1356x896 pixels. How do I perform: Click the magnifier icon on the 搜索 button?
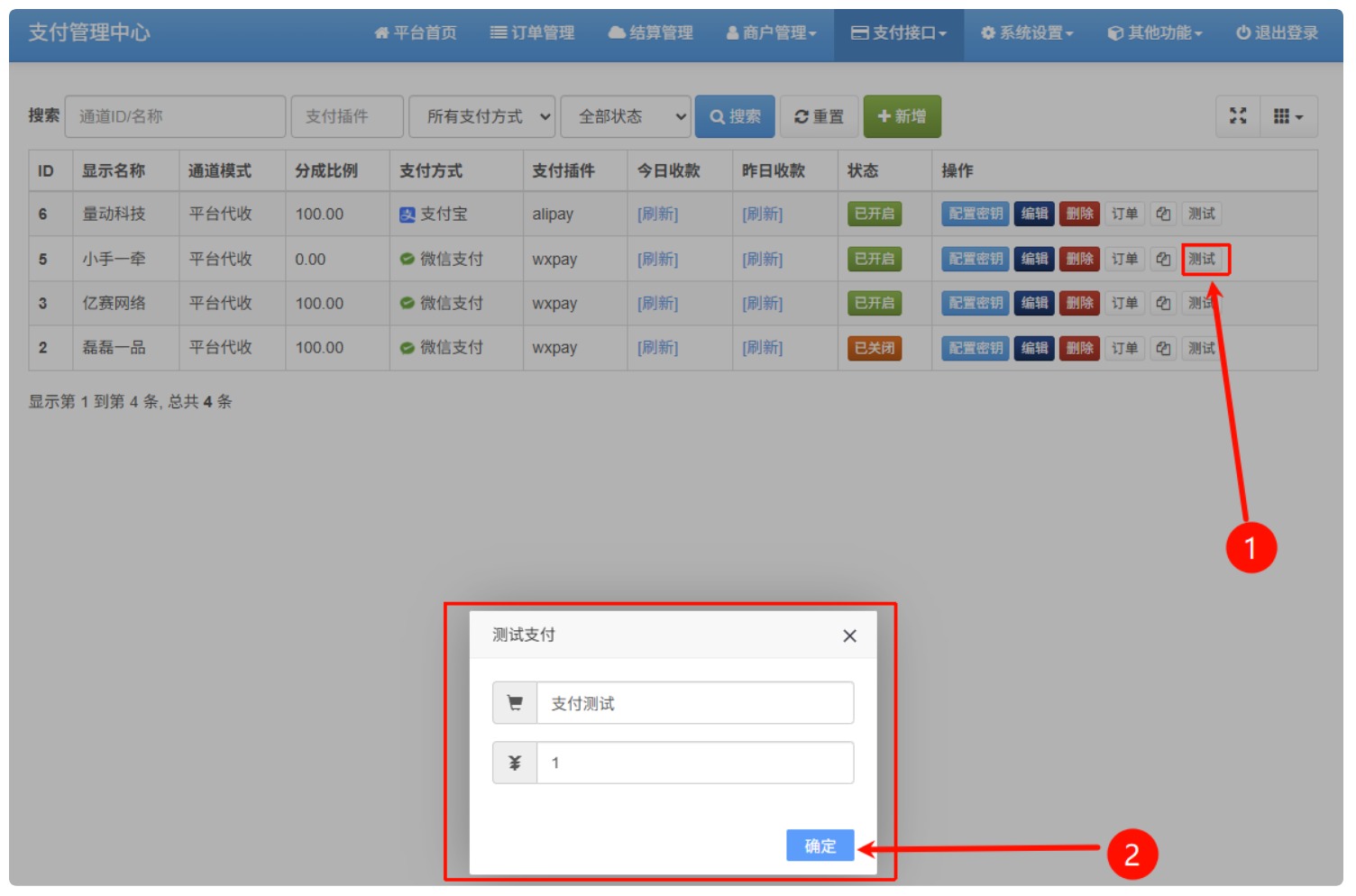click(x=717, y=115)
